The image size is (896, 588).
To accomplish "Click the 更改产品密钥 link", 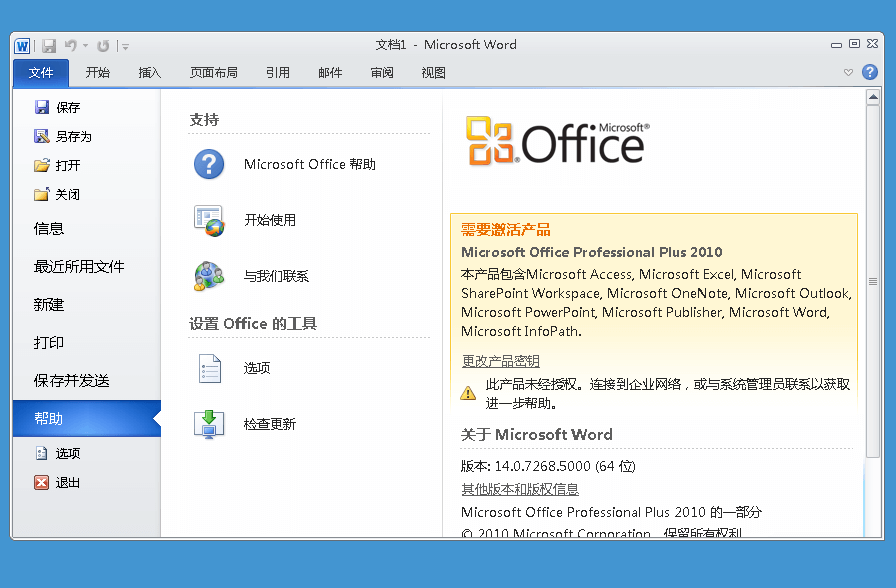I will [x=501, y=361].
